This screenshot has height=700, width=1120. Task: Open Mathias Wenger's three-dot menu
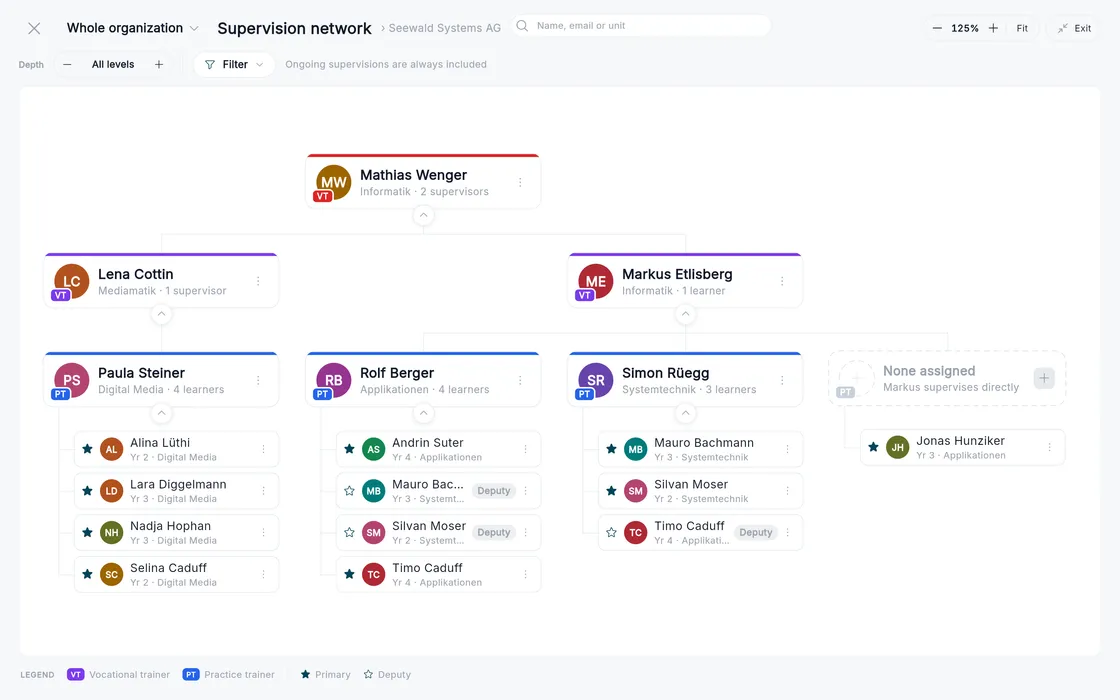point(520,183)
